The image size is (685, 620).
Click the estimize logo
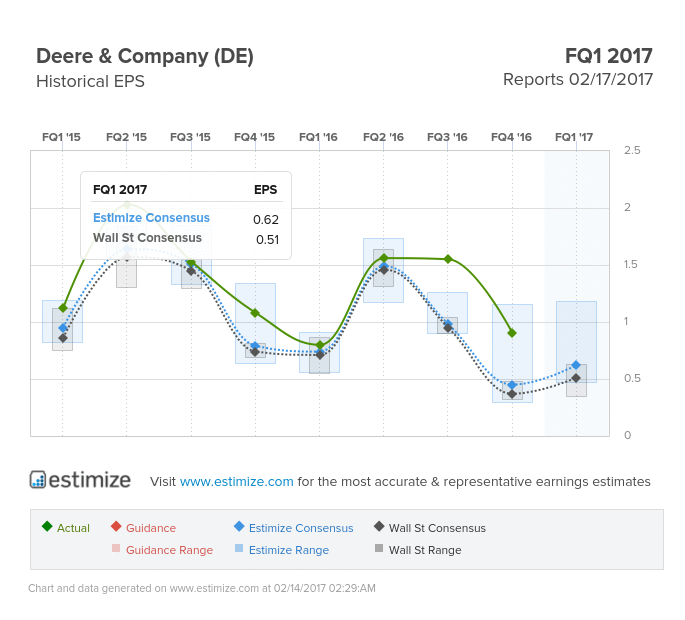coord(80,480)
